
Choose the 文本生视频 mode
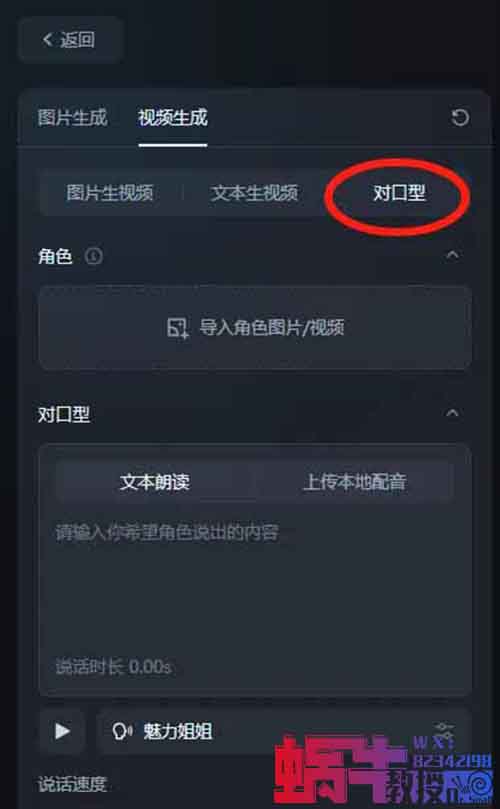pyautogui.click(x=254, y=193)
